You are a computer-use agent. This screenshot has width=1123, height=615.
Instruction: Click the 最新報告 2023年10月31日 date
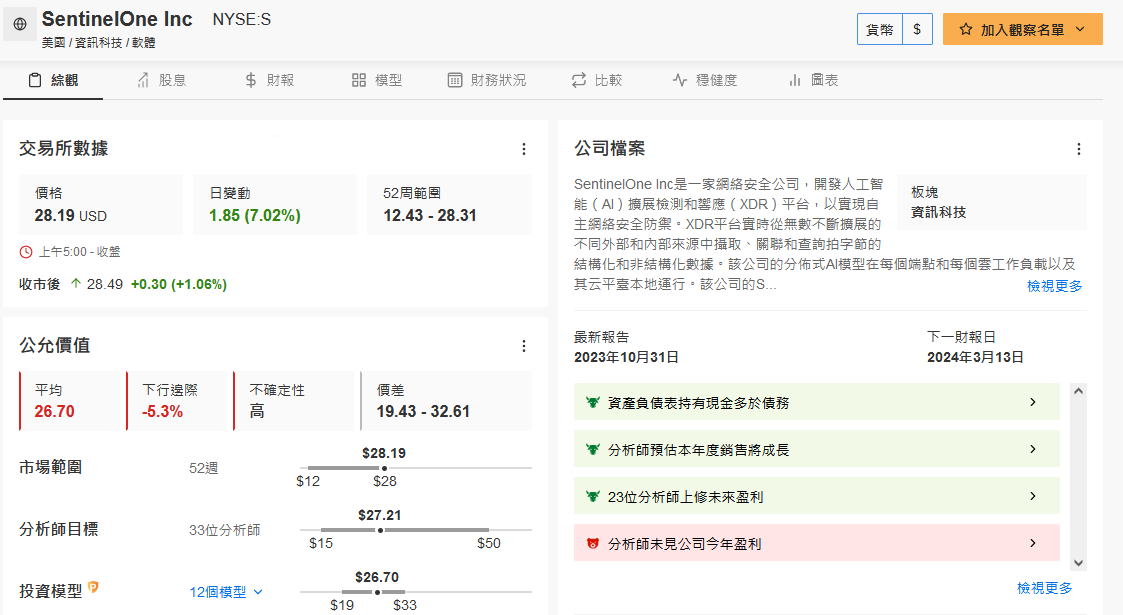point(626,357)
